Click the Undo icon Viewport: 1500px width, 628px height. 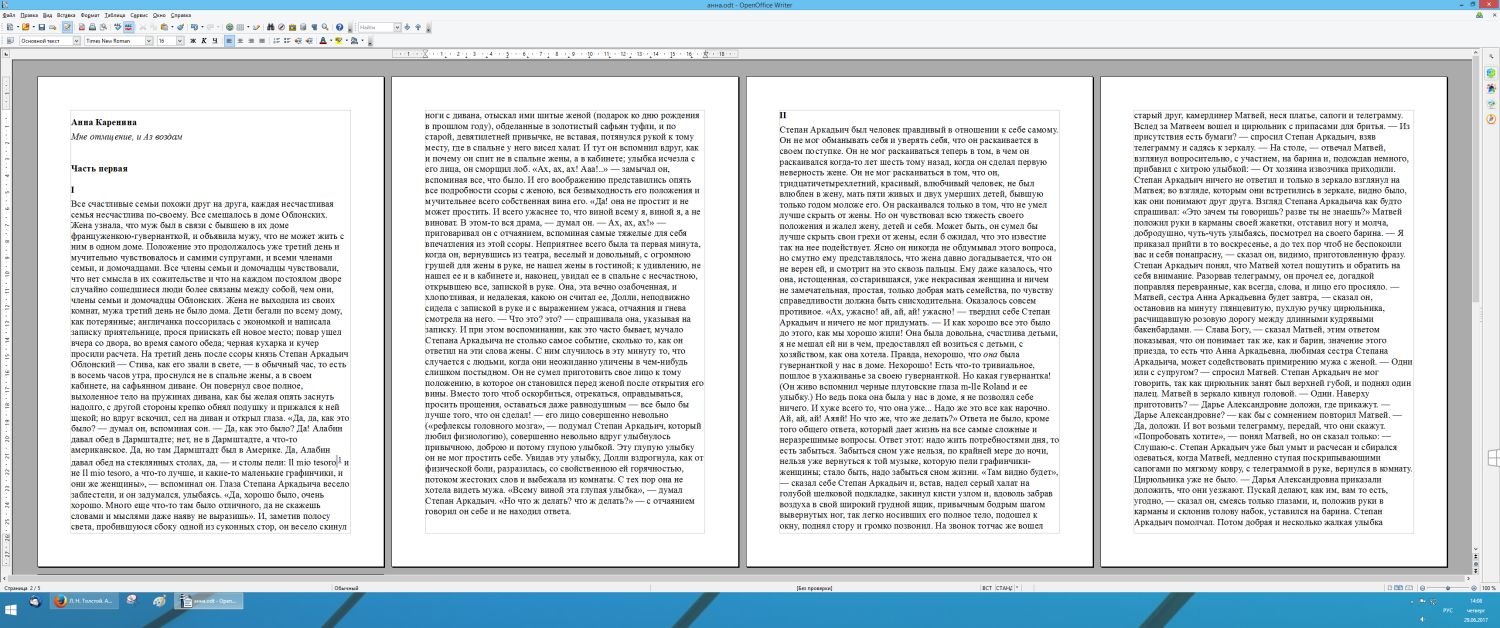pos(194,27)
